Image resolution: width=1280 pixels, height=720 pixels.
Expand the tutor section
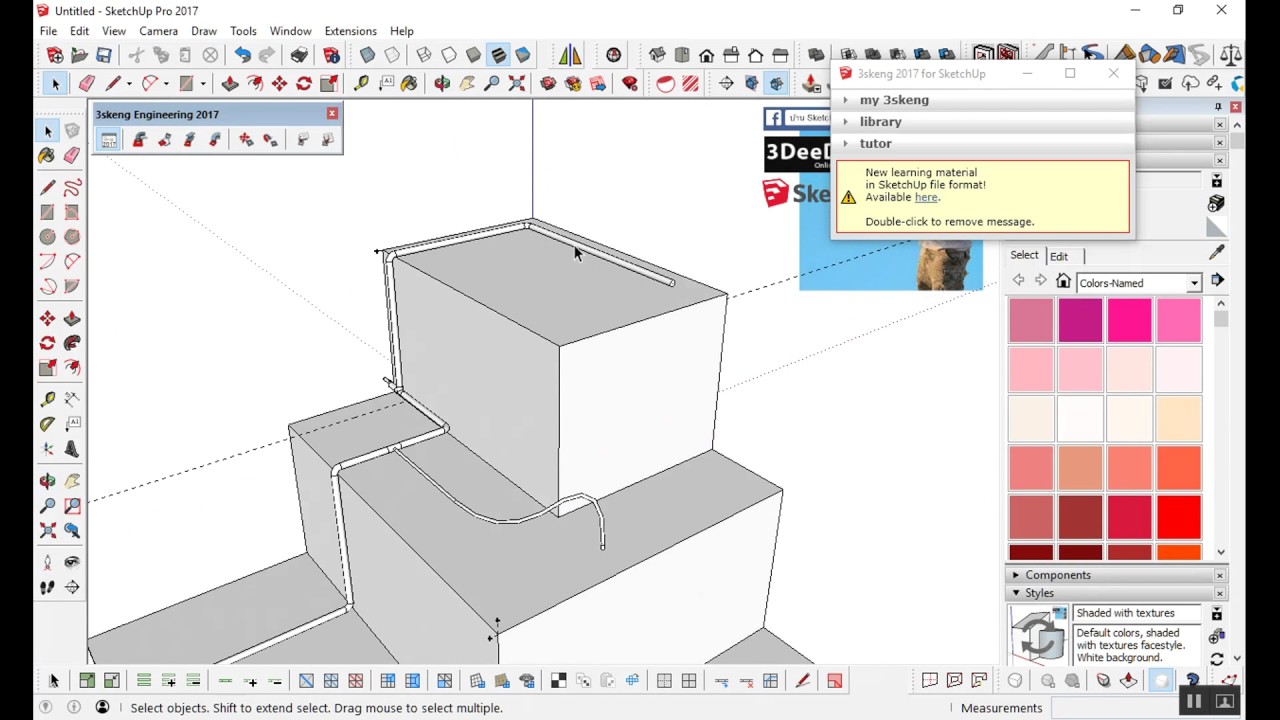983,144
